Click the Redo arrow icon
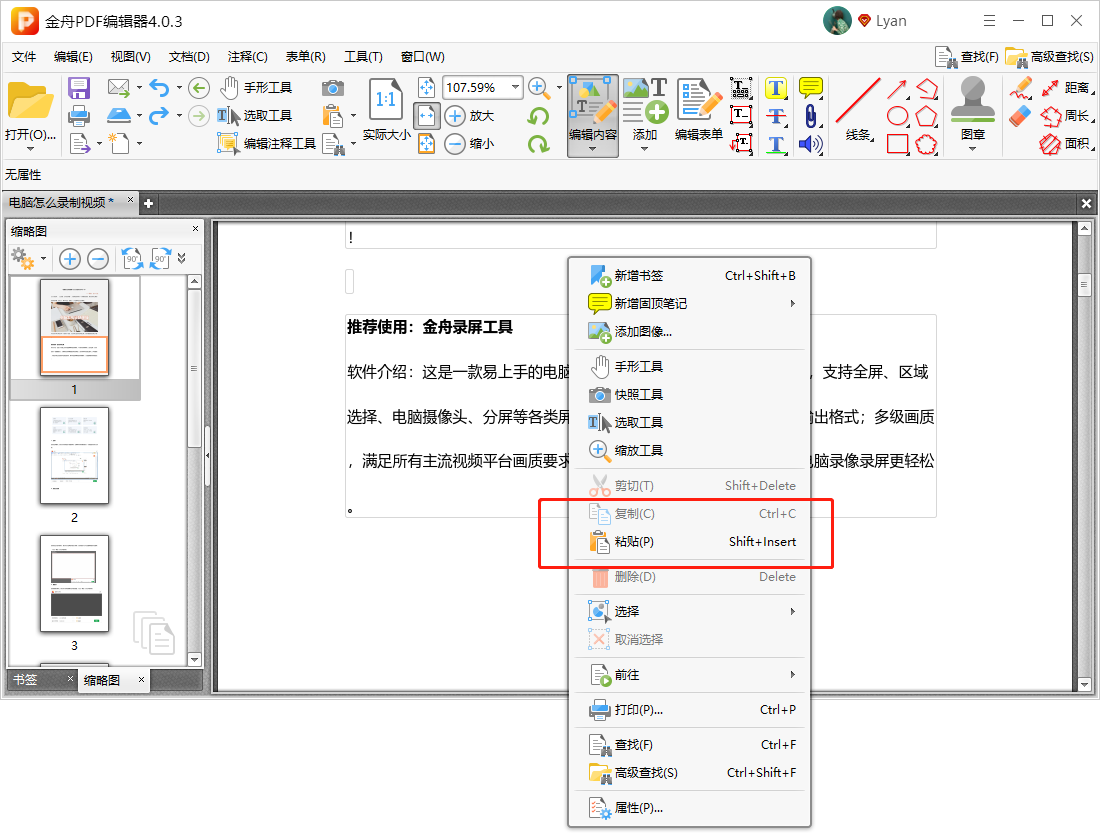Screen dimensions: 1100x839 159,115
